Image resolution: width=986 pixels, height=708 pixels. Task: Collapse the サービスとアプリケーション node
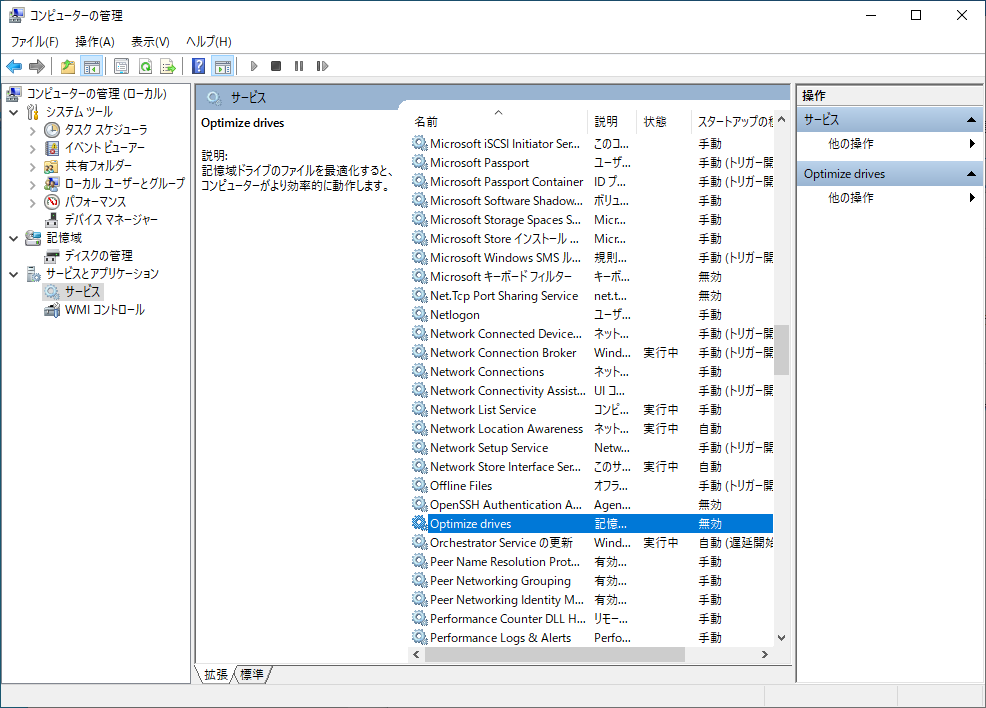pyautogui.click(x=14, y=274)
